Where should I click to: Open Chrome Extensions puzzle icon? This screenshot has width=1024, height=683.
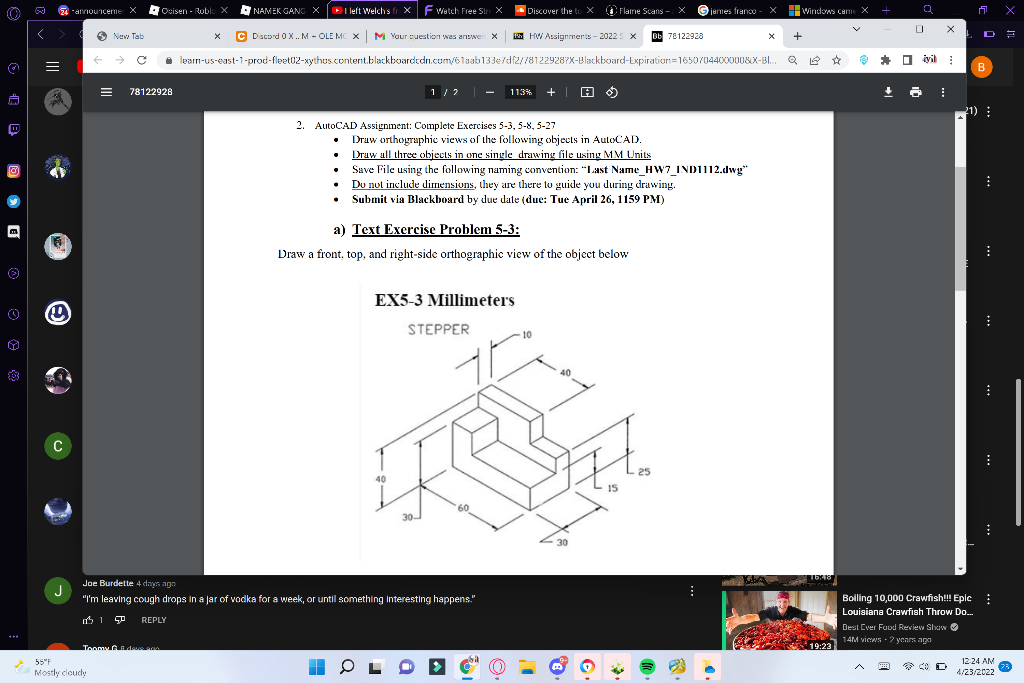pos(886,60)
